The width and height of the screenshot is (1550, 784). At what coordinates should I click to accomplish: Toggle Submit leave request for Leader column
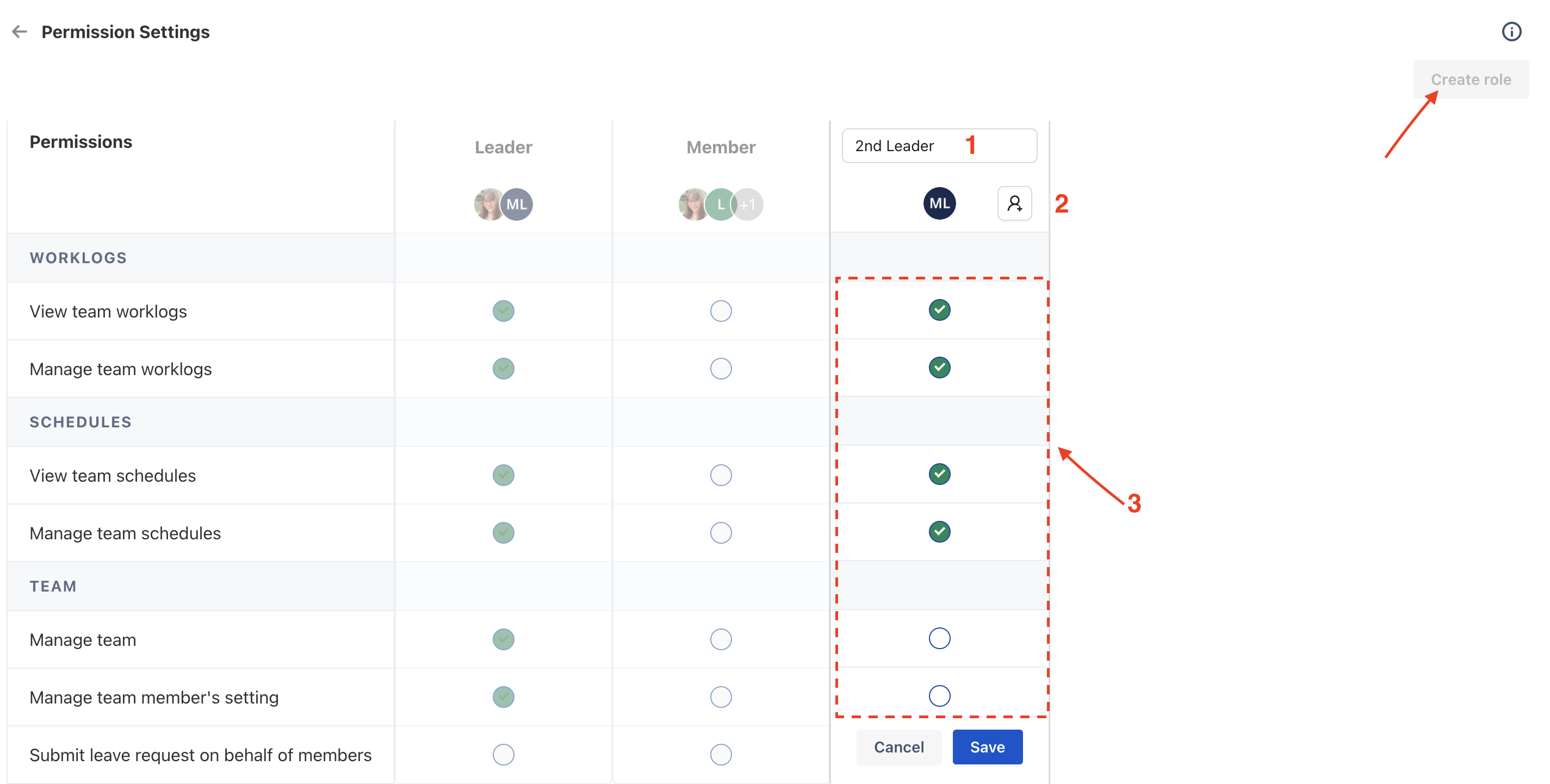tap(503, 755)
